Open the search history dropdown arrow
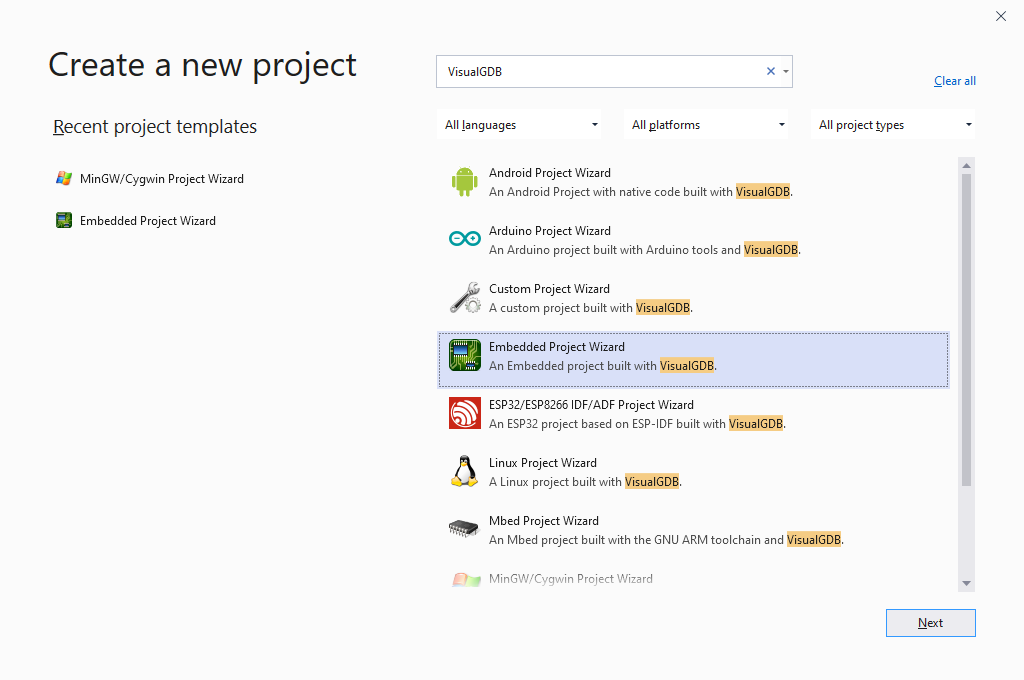The image size is (1024, 680). click(786, 71)
